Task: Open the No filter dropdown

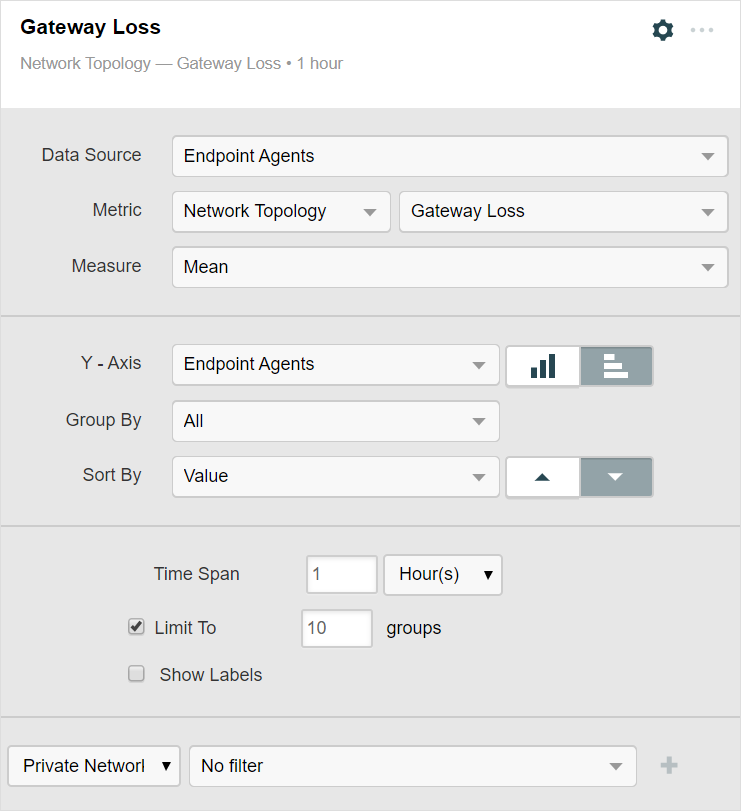Action: pyautogui.click(x=412, y=766)
